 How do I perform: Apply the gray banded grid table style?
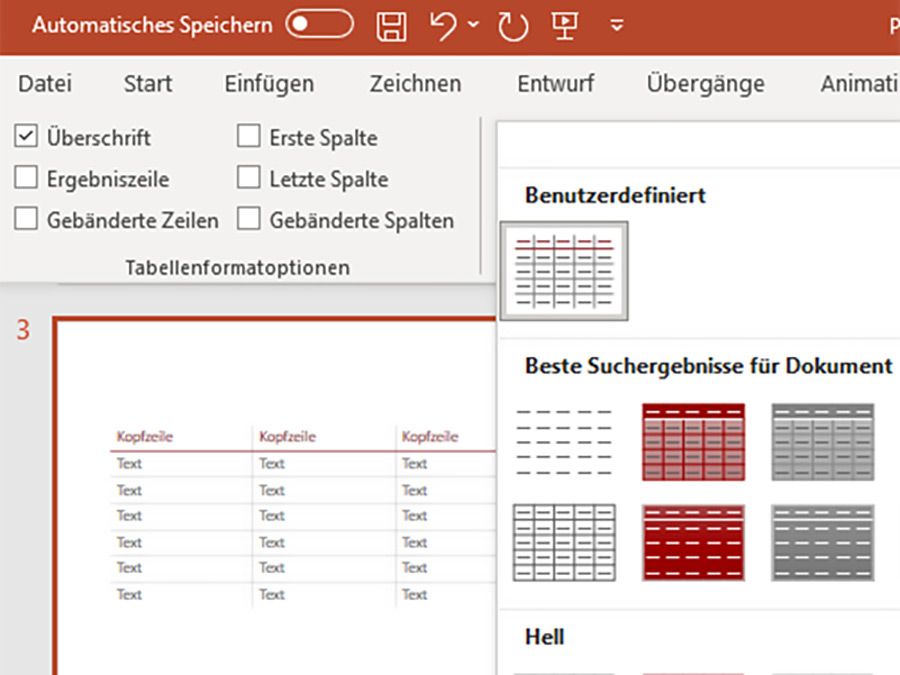click(x=823, y=442)
